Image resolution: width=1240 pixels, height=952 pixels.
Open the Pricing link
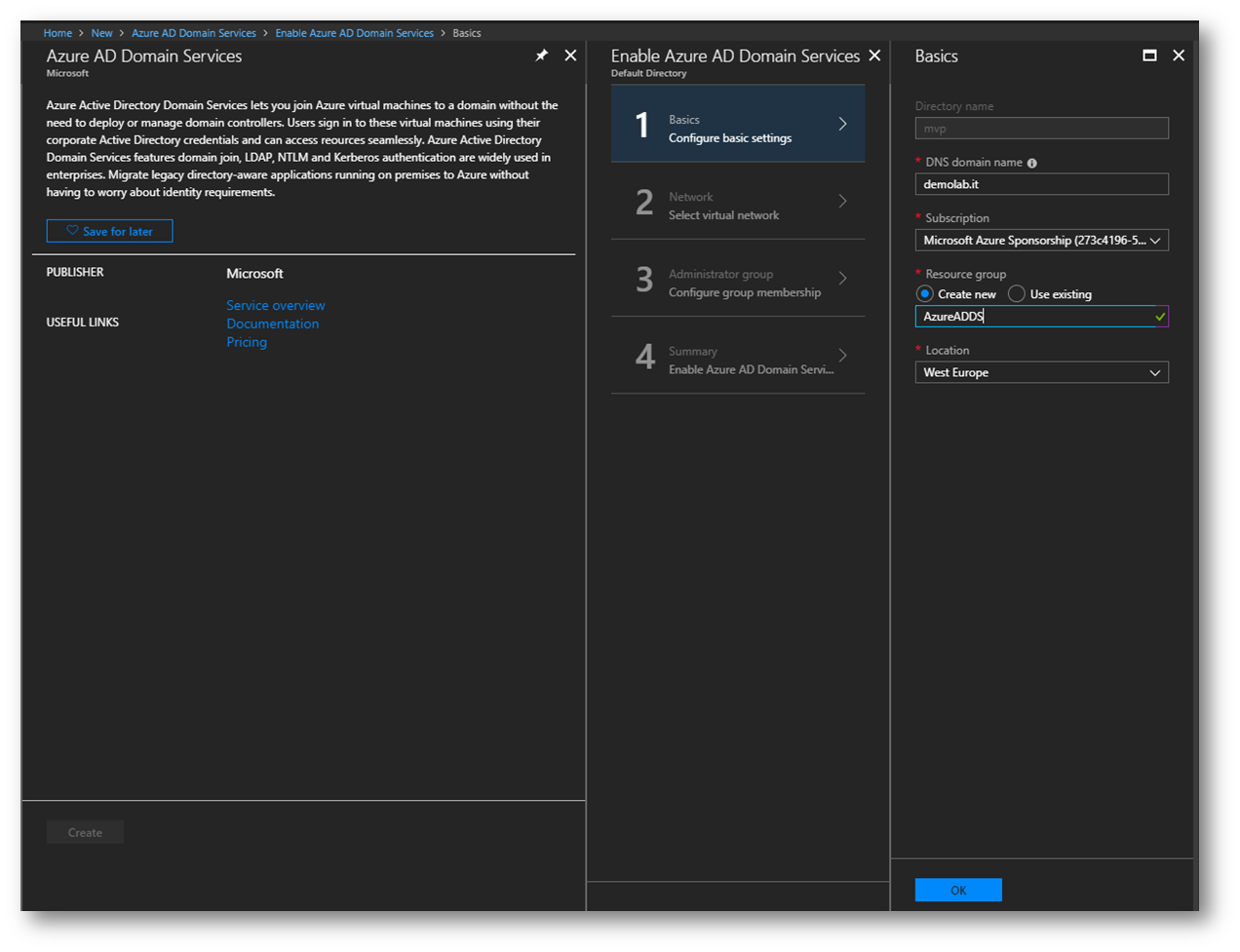point(247,342)
